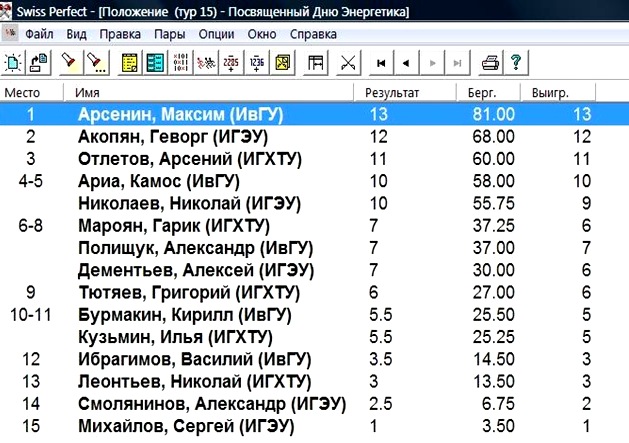
Task: Select row Ариа, Камос (ИвГУ)
Action: click(x=314, y=181)
